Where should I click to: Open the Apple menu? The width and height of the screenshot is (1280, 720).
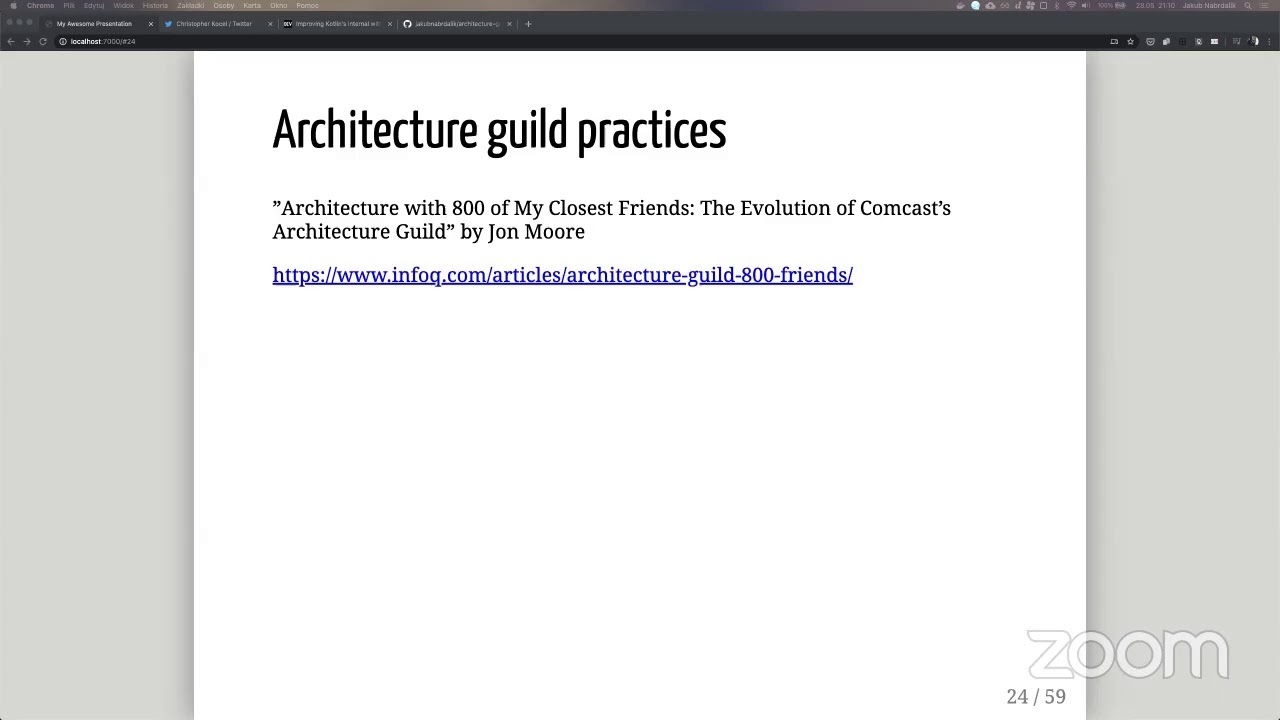(12, 5)
